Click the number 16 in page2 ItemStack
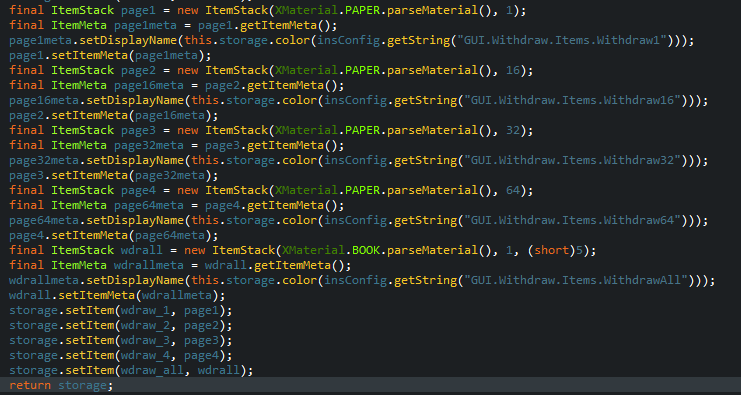741x395 pixels. [513, 71]
